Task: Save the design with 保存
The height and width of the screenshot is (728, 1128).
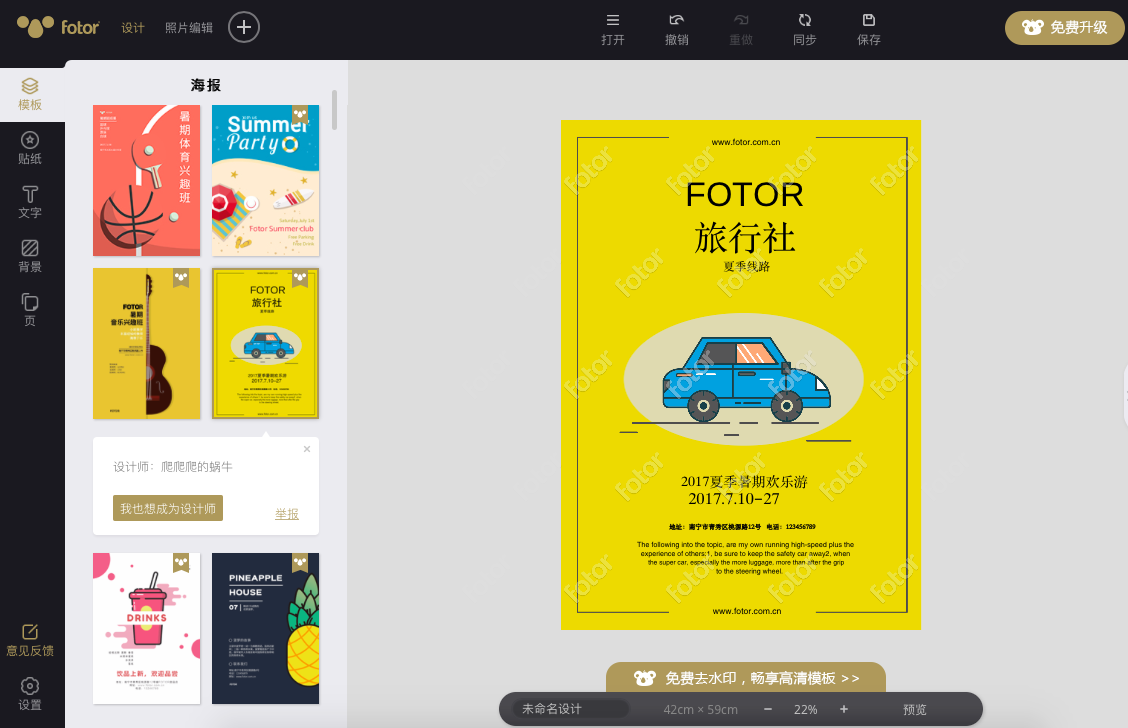Action: click(868, 29)
